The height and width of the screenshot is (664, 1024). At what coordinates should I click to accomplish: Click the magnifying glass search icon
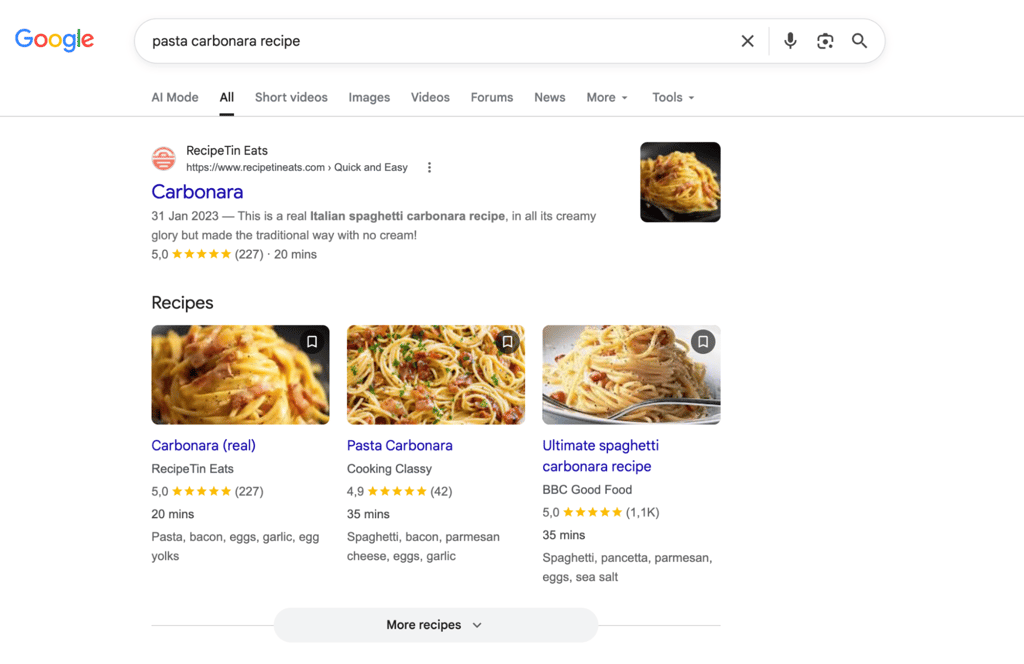(859, 41)
